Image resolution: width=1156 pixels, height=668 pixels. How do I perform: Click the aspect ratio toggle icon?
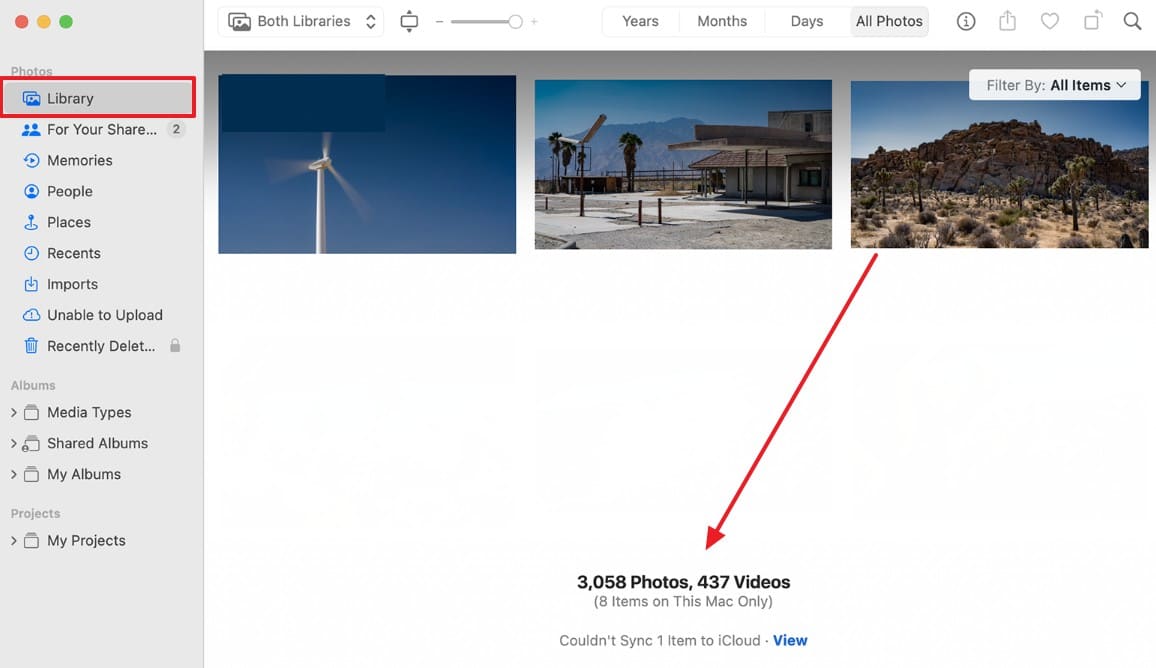point(409,21)
